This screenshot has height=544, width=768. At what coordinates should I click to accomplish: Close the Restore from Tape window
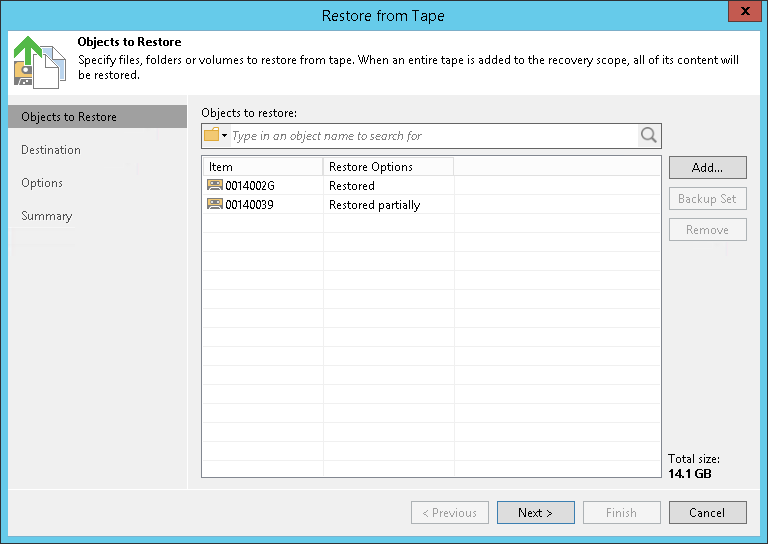point(745,11)
